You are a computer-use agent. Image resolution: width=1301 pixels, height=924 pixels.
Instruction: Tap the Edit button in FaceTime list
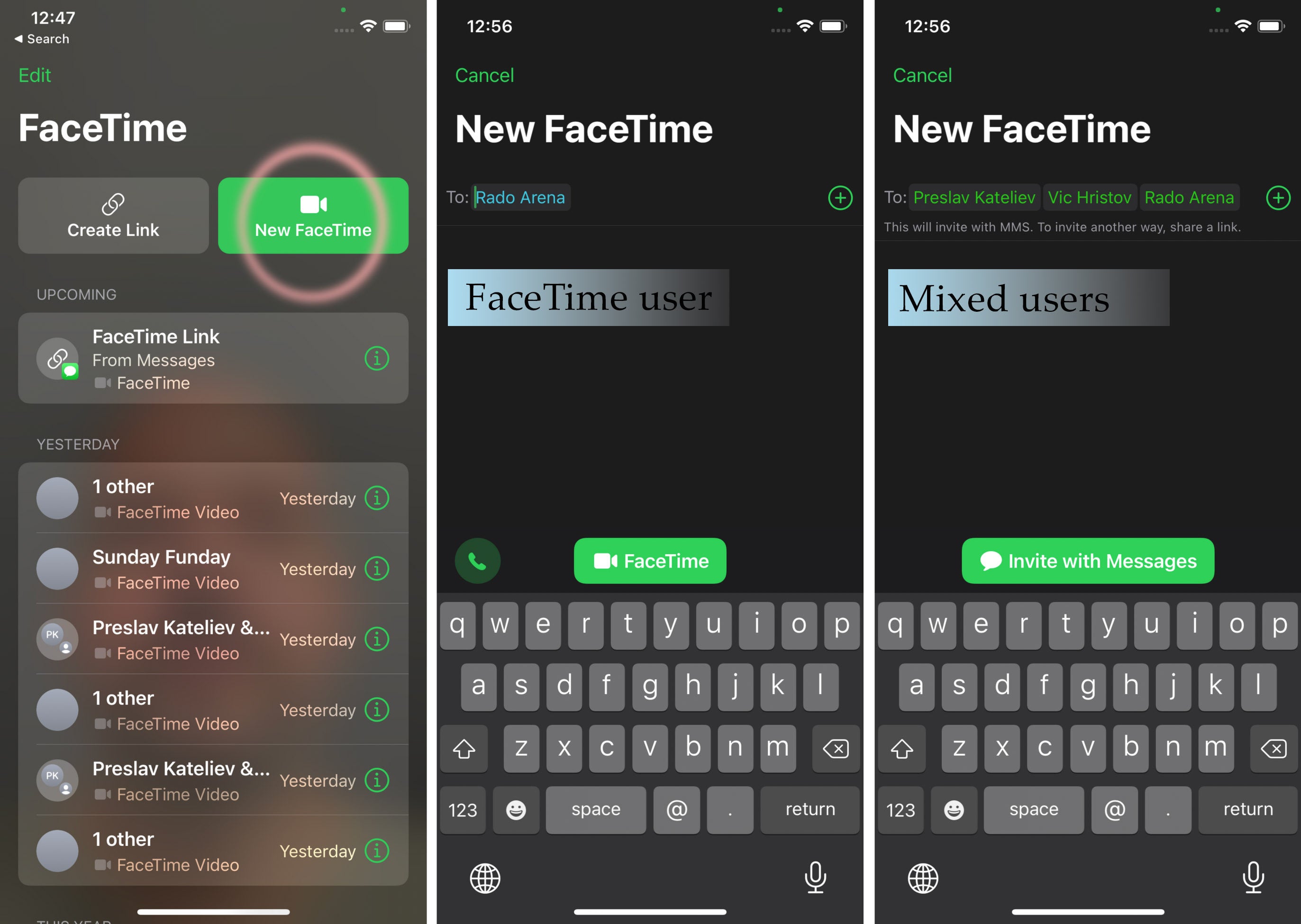click(35, 74)
